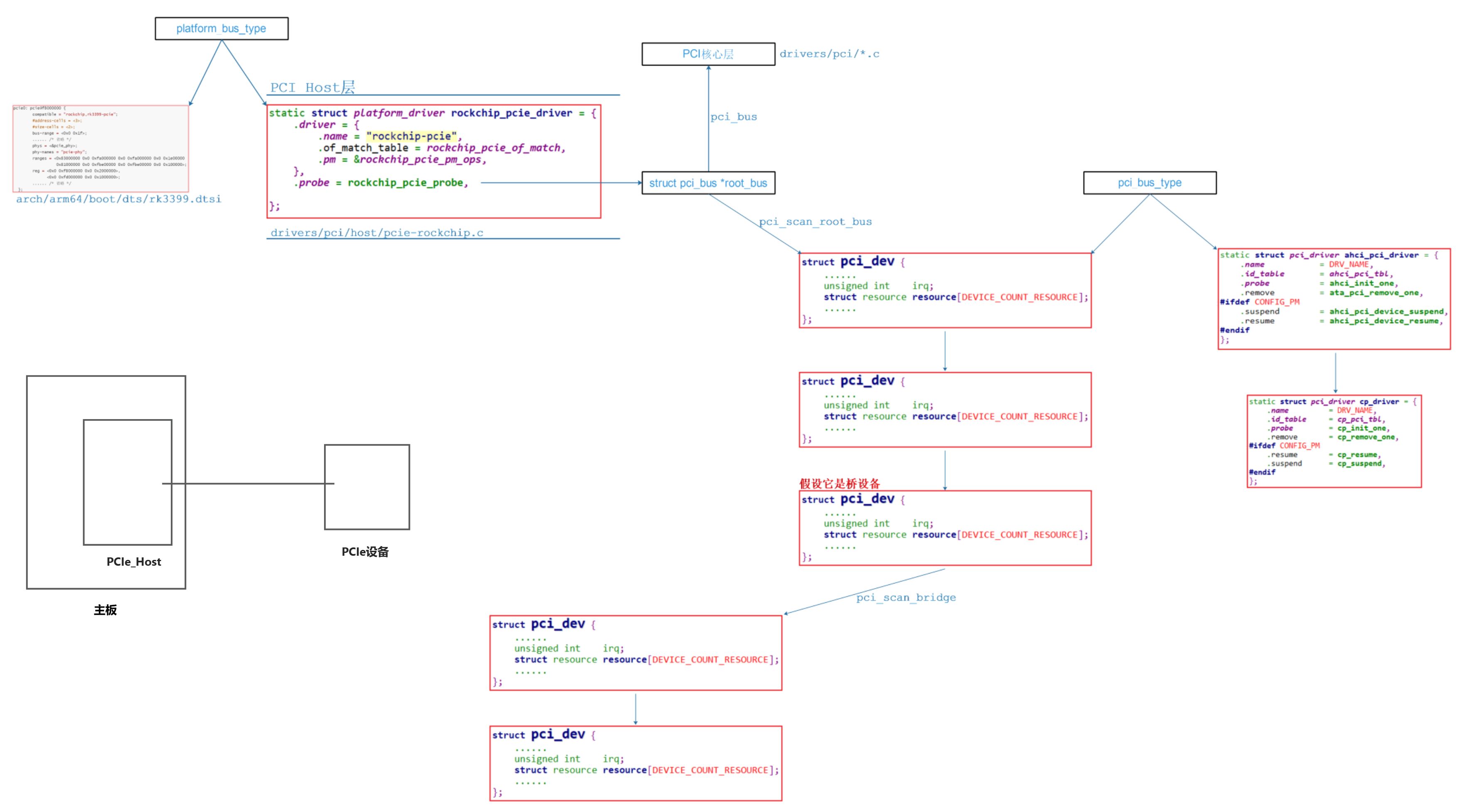Click the arch/arm64/boot/dts/rk3399.dtsi path
1464x812 pixels.
(x=119, y=199)
